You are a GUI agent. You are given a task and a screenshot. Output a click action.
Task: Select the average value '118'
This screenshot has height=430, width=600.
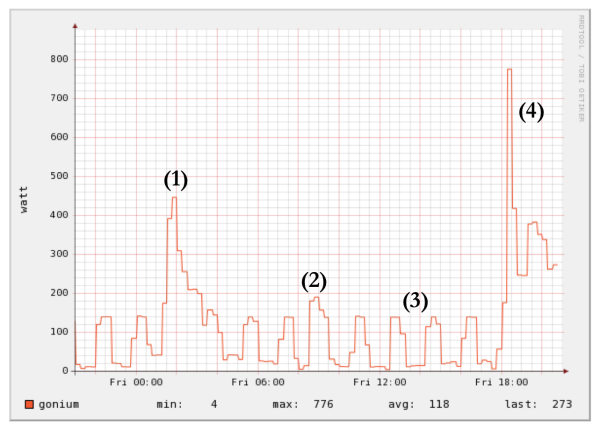point(439,404)
